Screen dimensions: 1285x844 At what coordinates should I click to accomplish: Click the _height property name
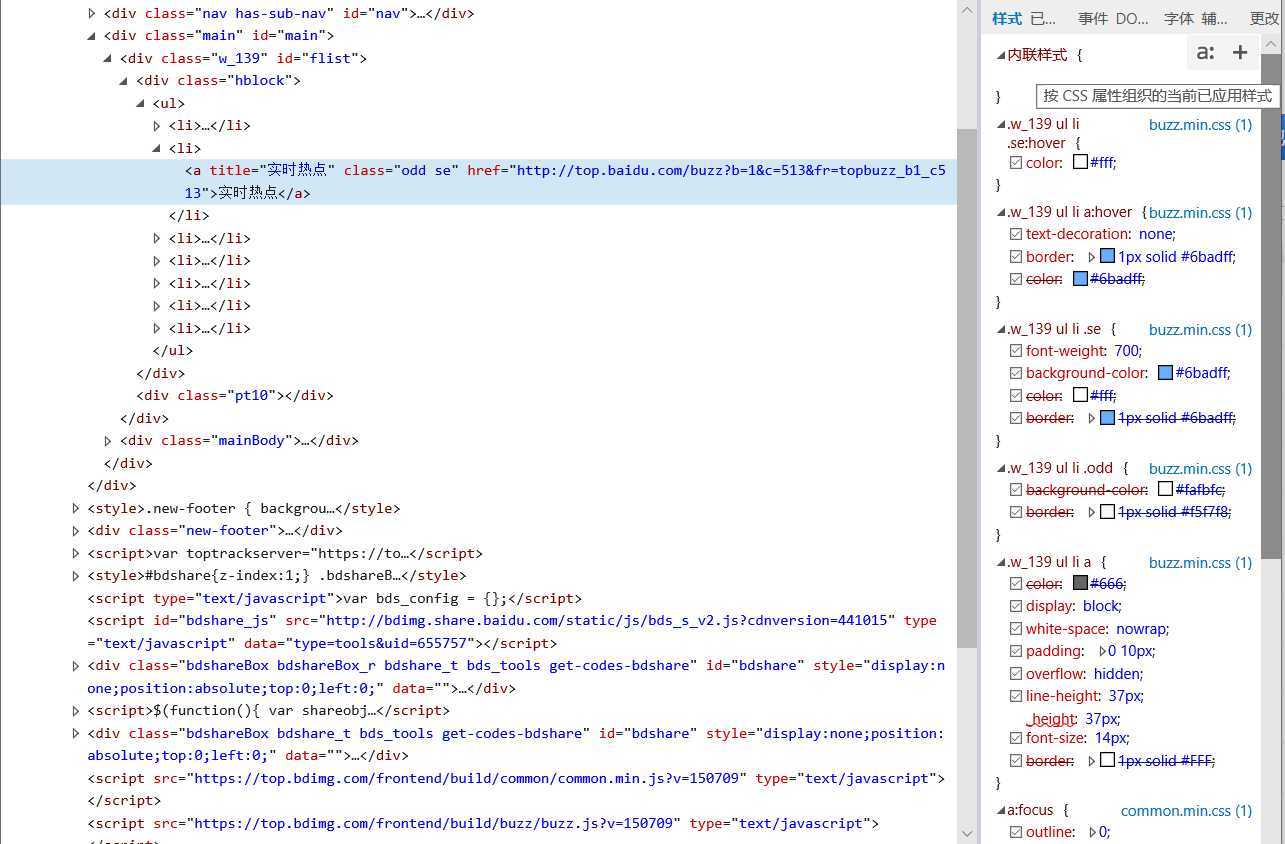(x=1051, y=719)
